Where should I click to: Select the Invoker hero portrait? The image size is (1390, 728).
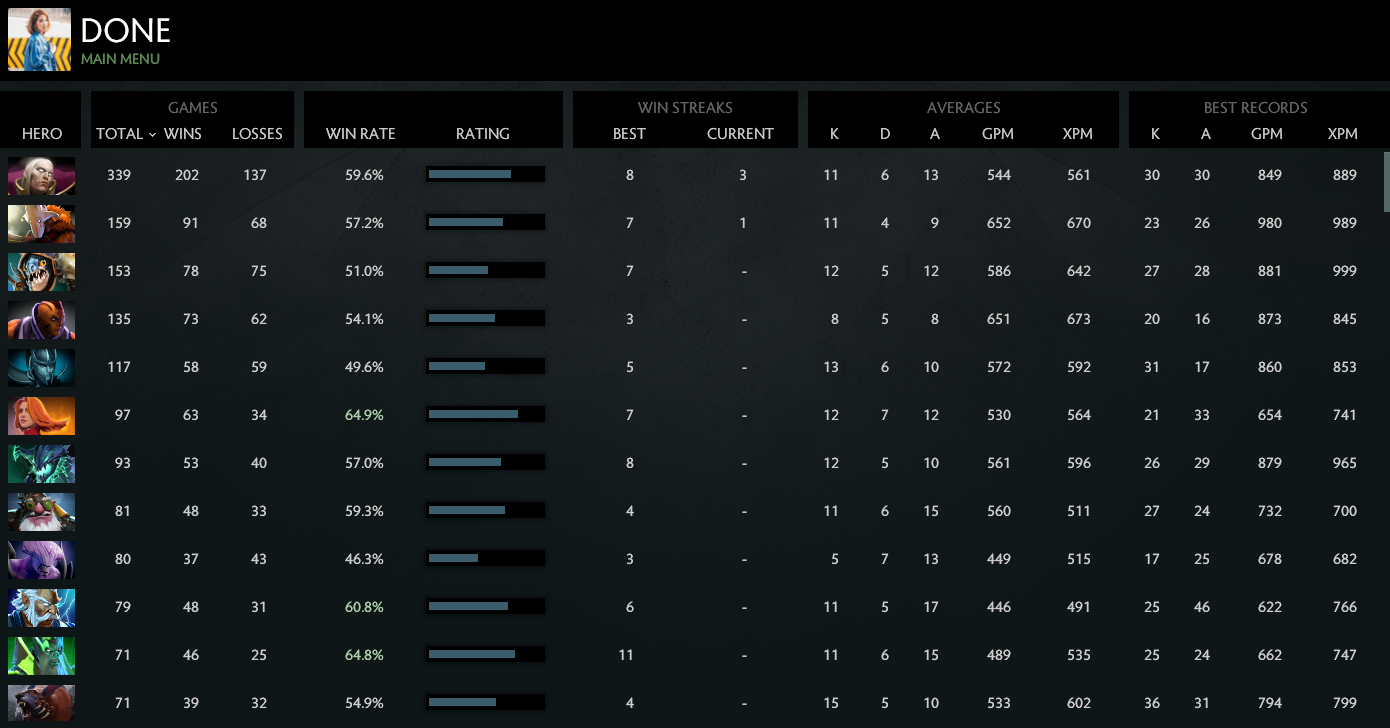pos(41,176)
